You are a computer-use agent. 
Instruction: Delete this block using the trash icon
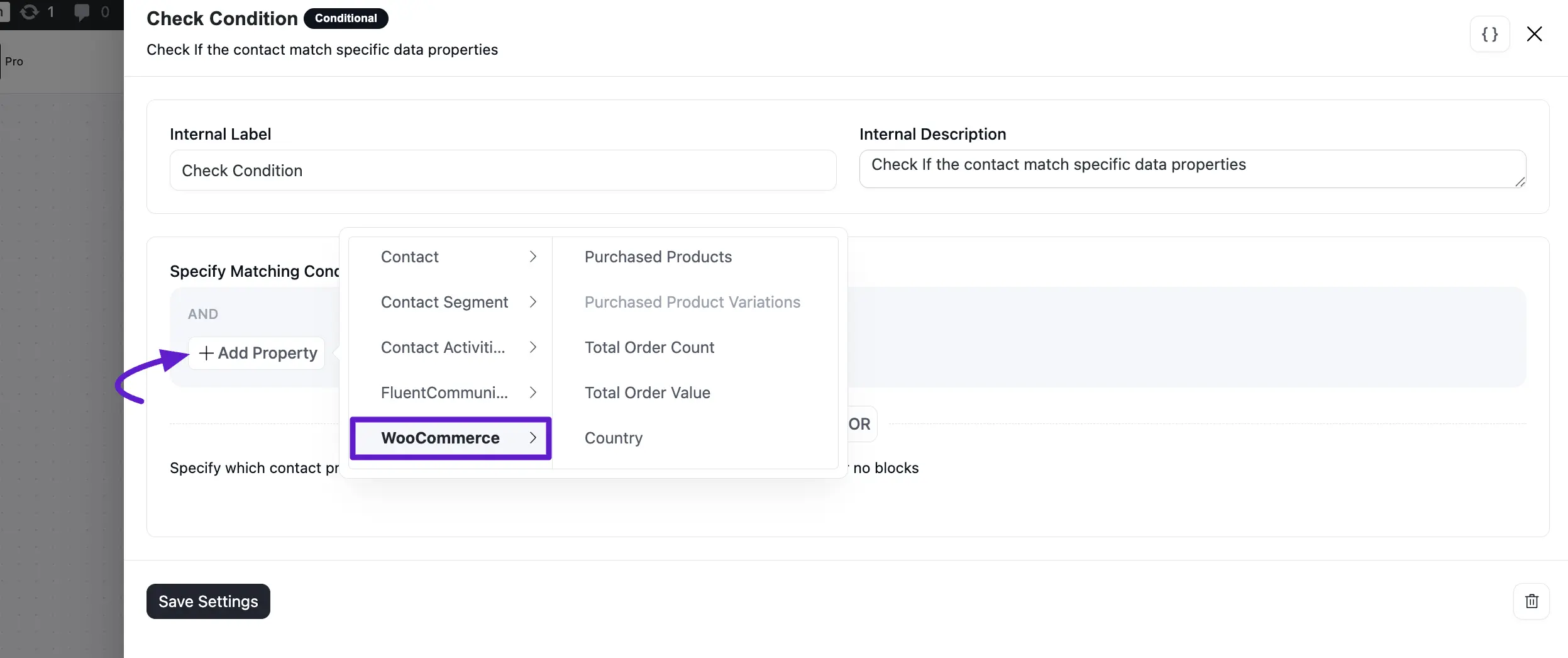pyautogui.click(x=1532, y=601)
